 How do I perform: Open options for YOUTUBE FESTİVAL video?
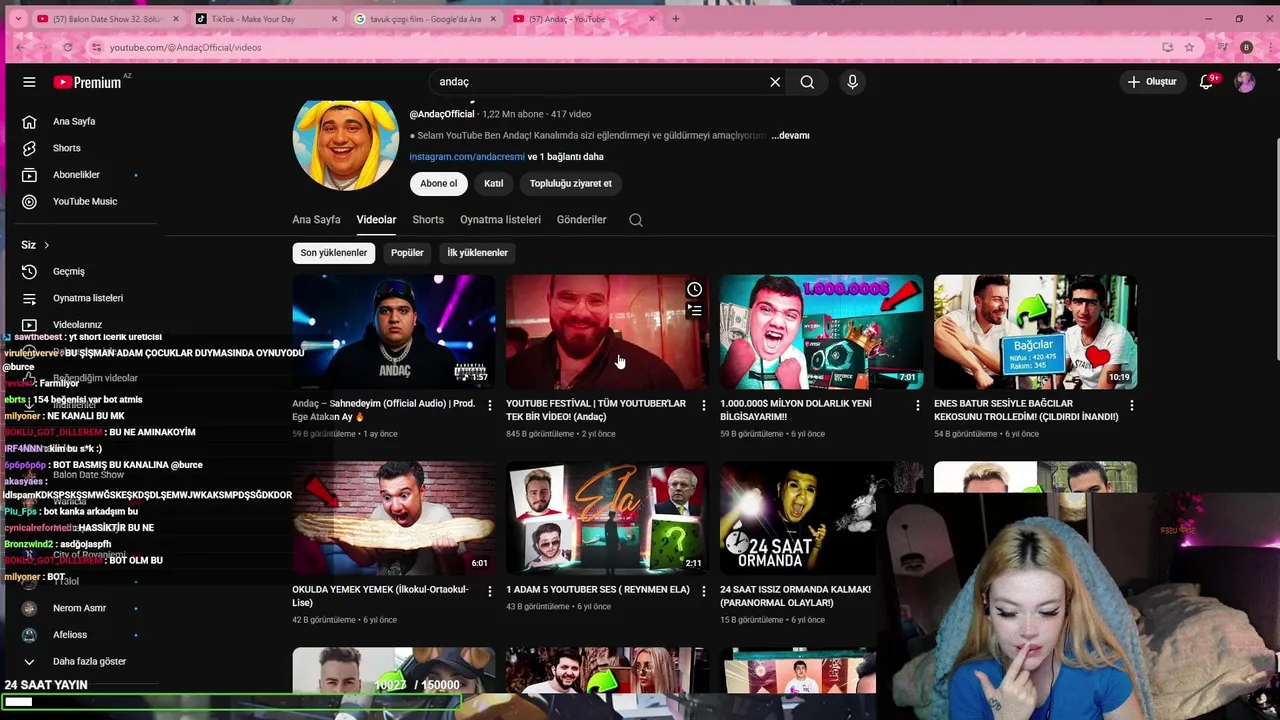click(x=703, y=405)
